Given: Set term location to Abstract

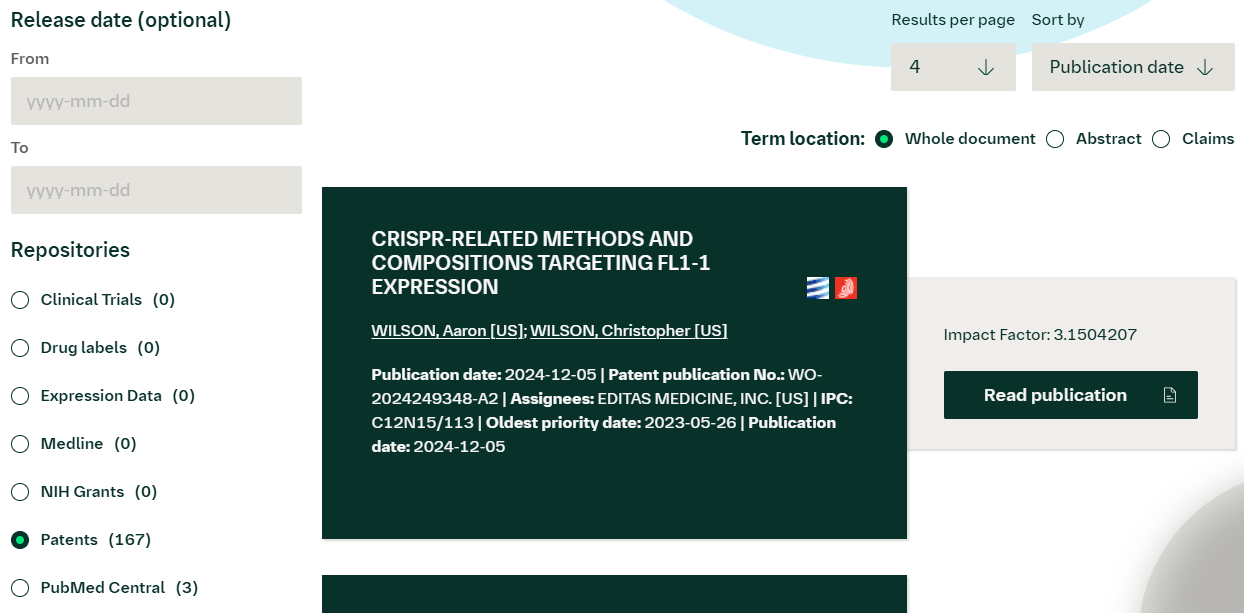Looking at the screenshot, I should [x=1055, y=139].
